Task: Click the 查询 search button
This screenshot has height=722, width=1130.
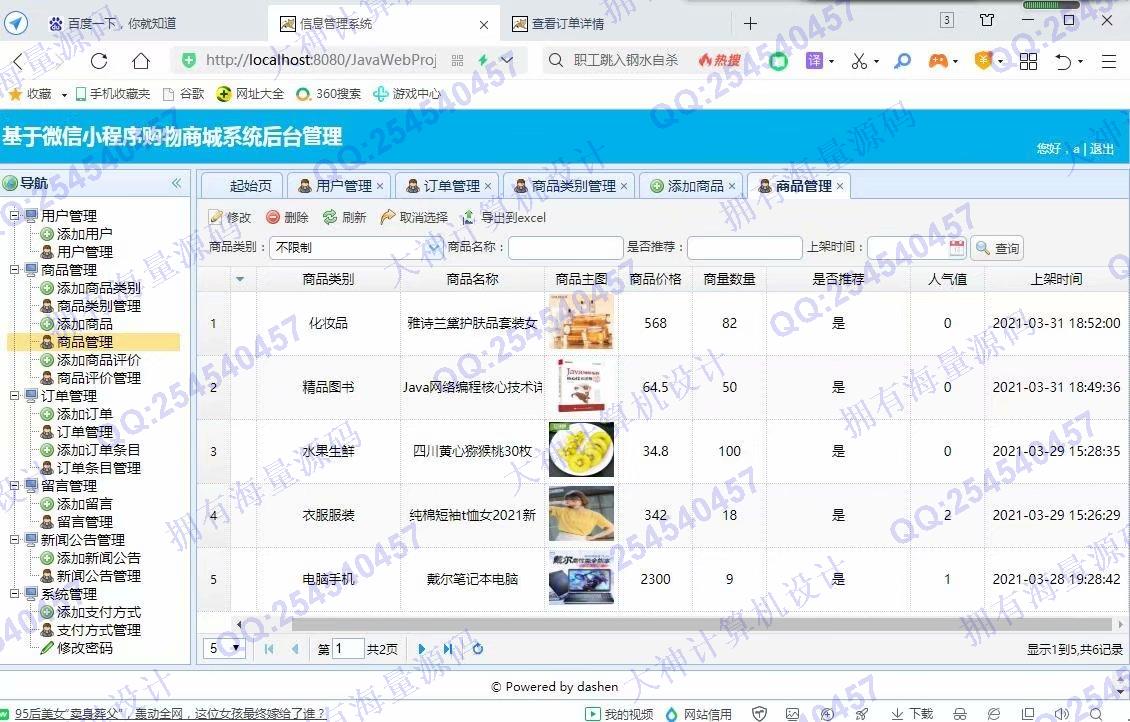Action: [997, 248]
